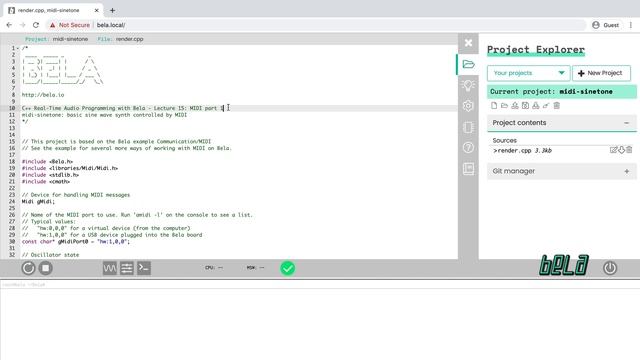This screenshot has width=640, height=360.
Task: Click the fifth icon in the project actions row
Action: pyautogui.click(x=536, y=106)
